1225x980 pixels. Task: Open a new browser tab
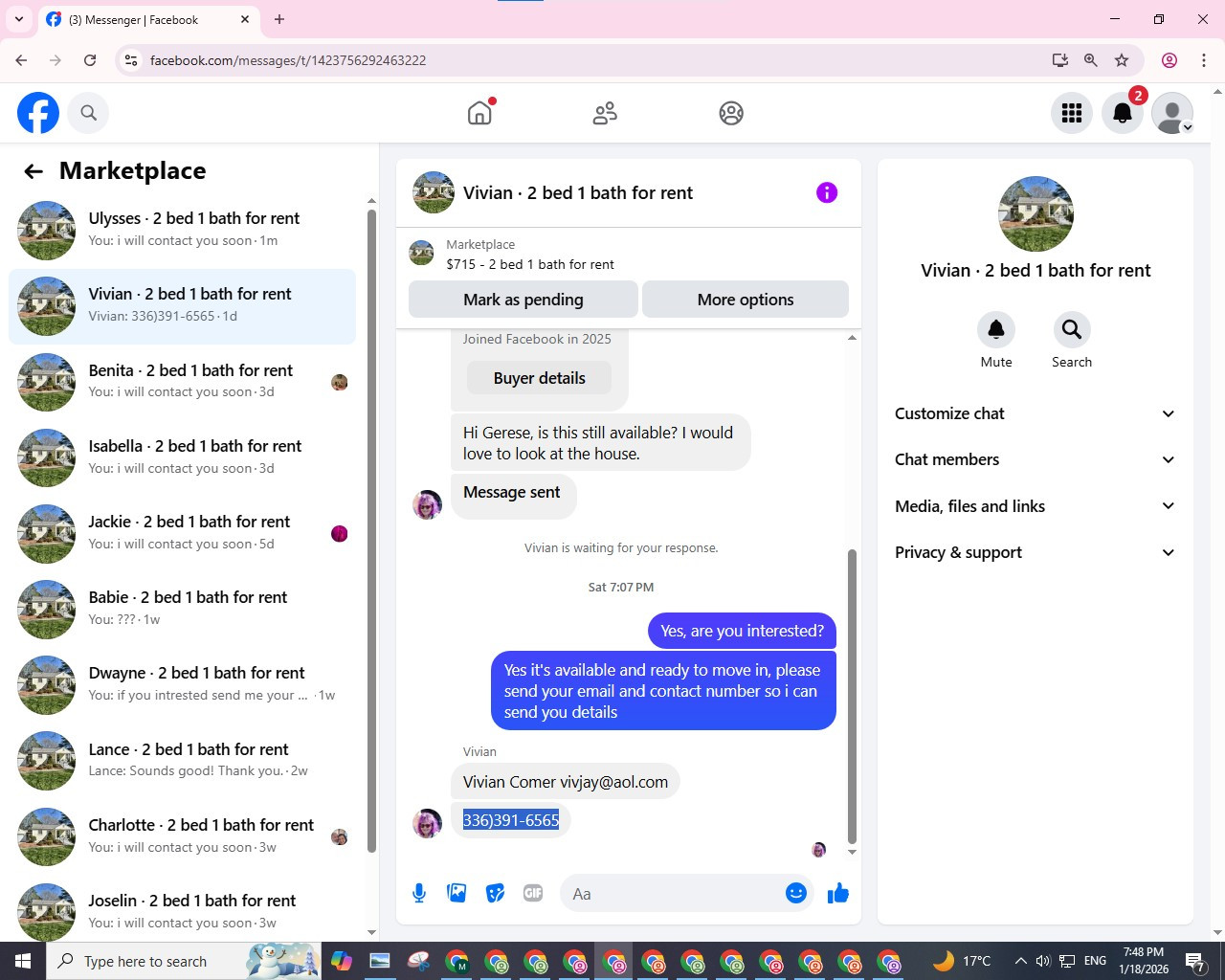point(279,19)
